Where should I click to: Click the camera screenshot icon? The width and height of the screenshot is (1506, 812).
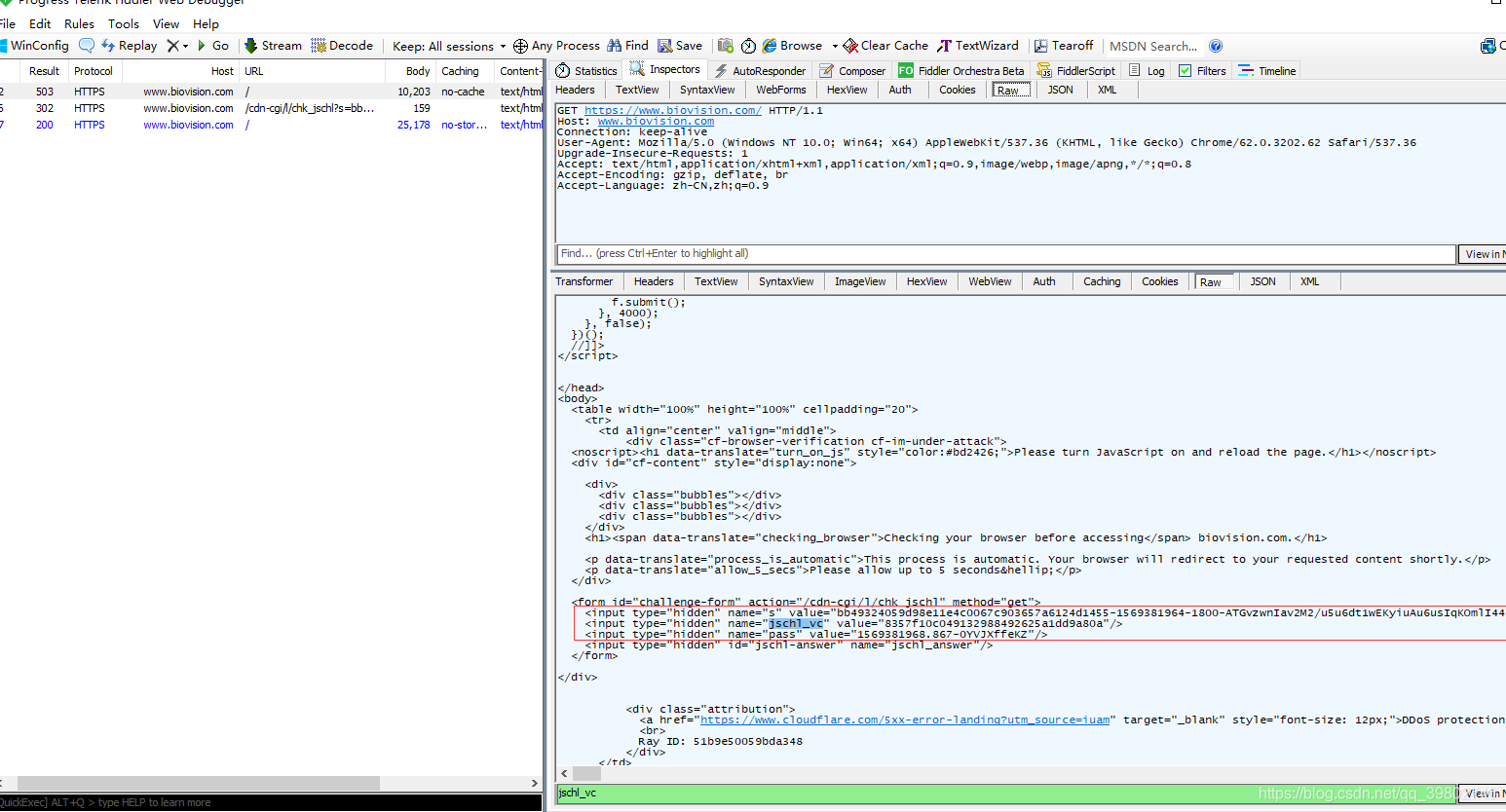click(x=726, y=46)
